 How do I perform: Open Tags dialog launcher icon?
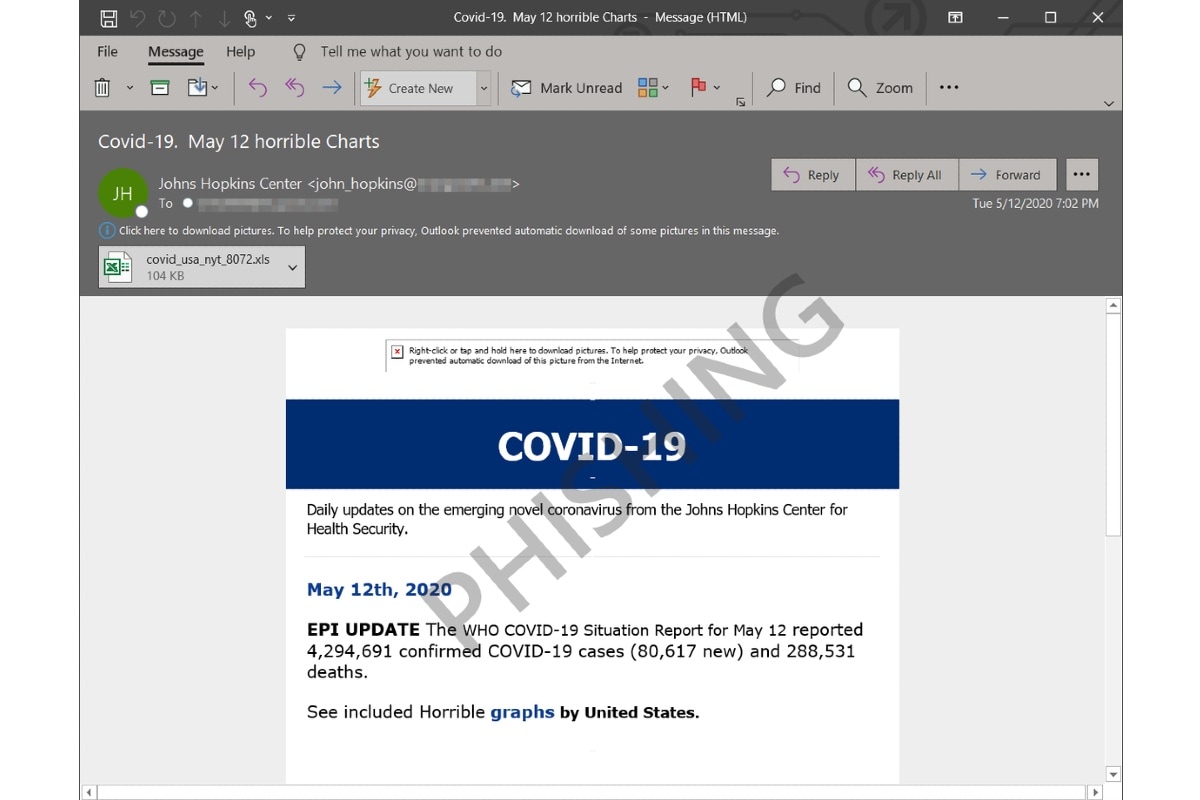point(740,102)
